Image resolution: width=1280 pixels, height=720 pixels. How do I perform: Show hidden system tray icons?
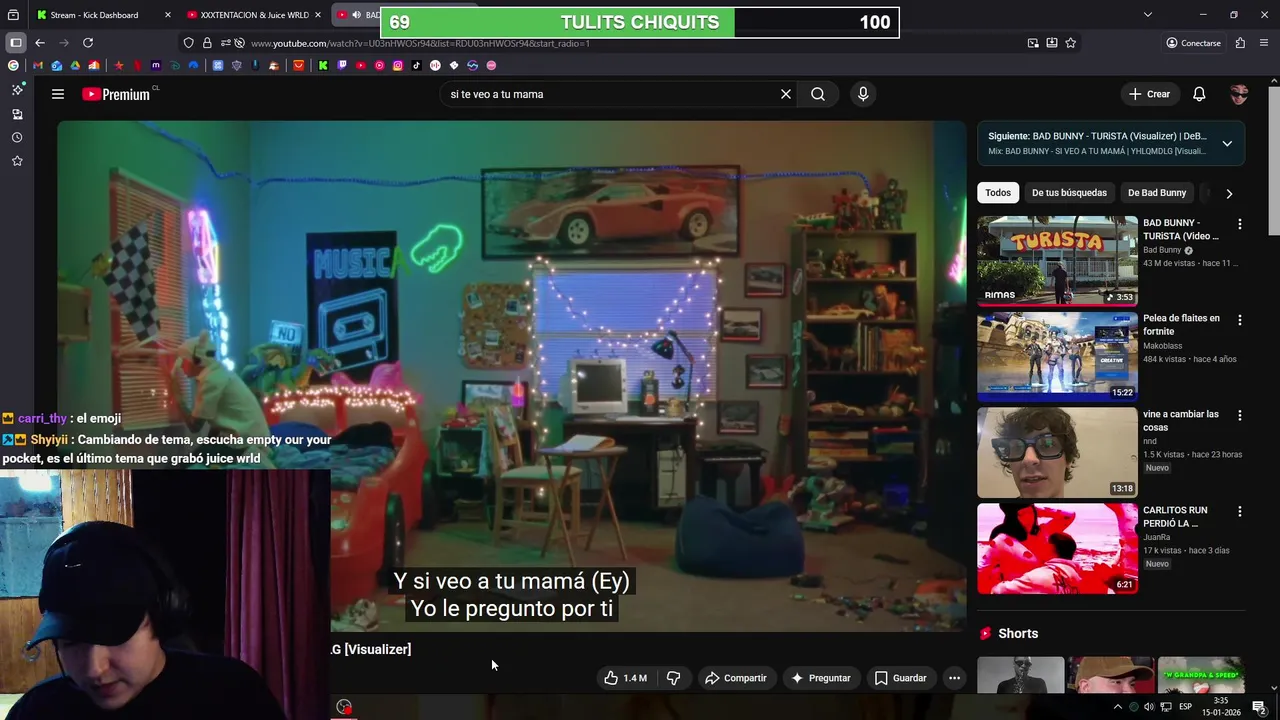(1118, 707)
